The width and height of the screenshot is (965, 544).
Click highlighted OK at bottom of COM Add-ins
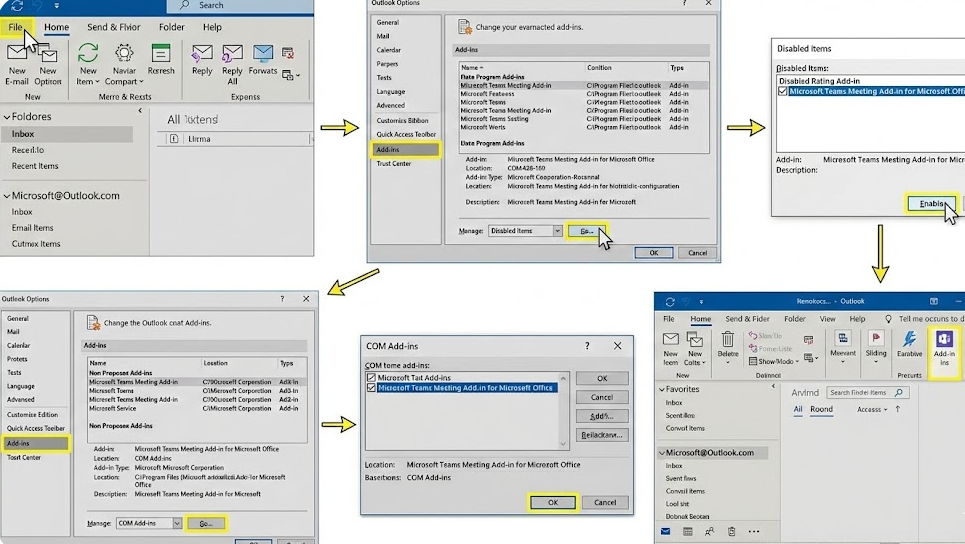pos(552,502)
